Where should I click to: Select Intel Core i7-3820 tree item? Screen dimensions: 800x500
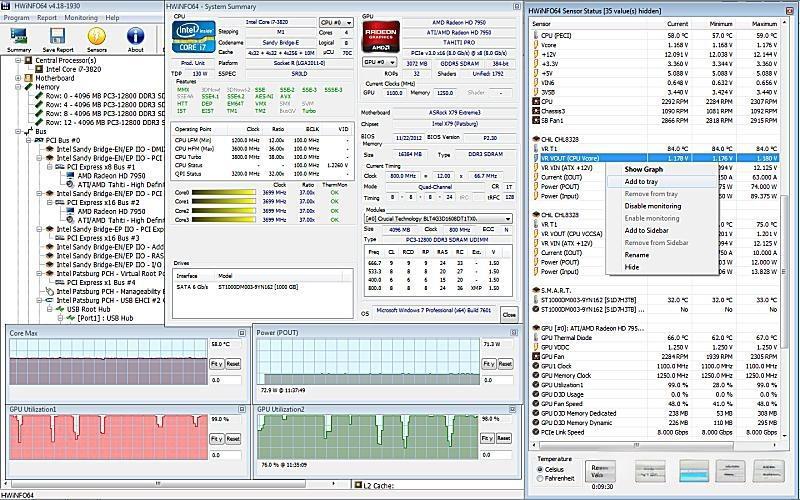coord(73,69)
